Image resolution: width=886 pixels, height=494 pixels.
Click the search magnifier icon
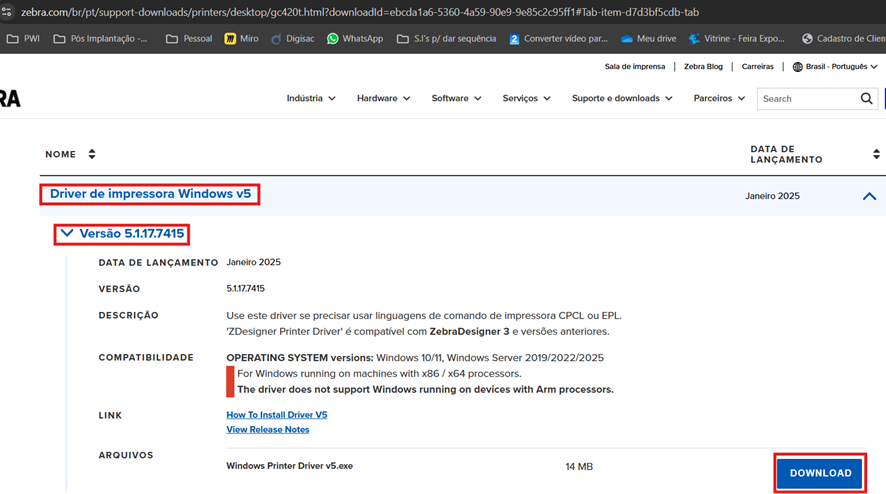867,98
